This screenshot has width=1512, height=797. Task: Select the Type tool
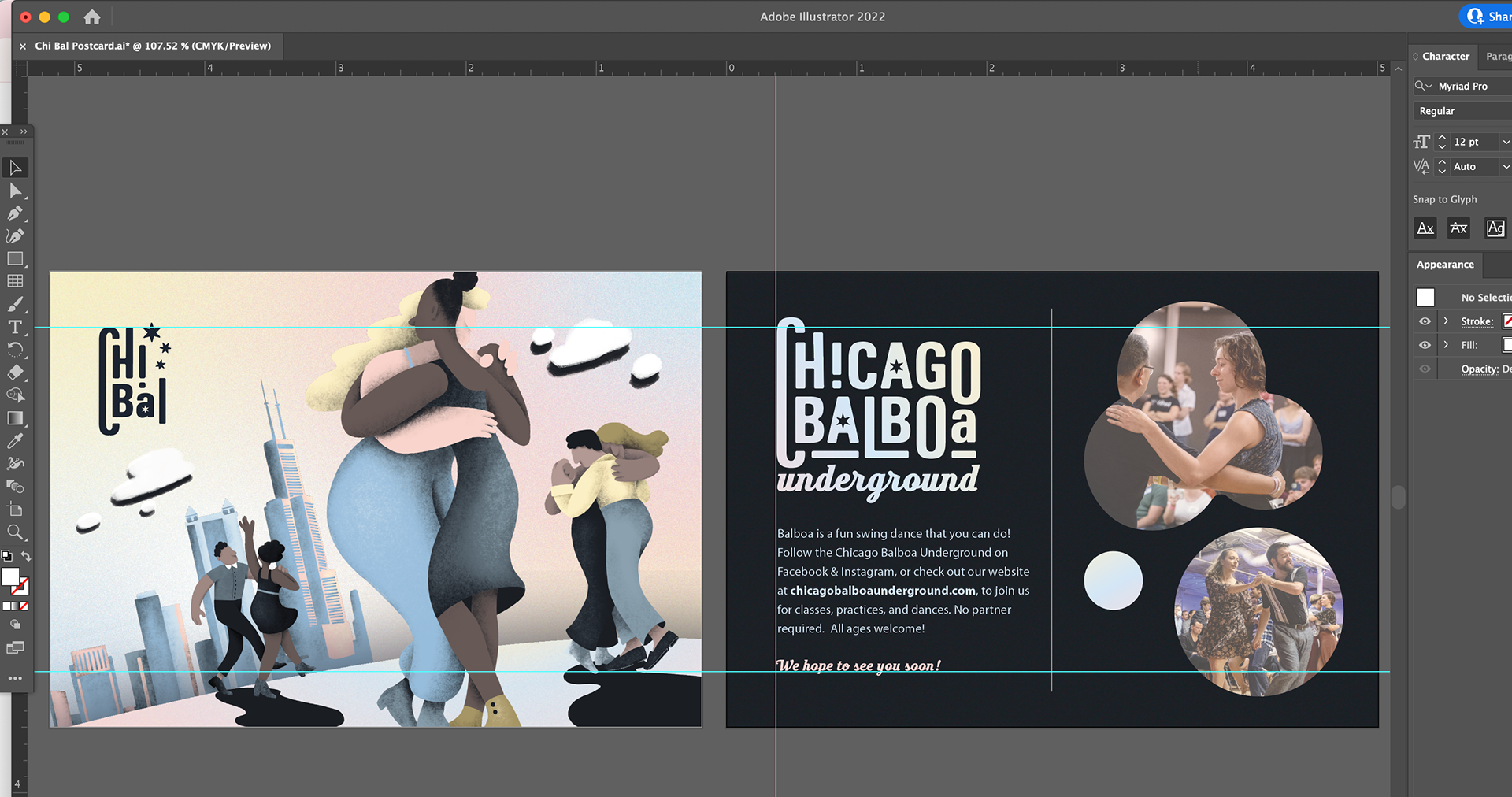click(x=15, y=327)
